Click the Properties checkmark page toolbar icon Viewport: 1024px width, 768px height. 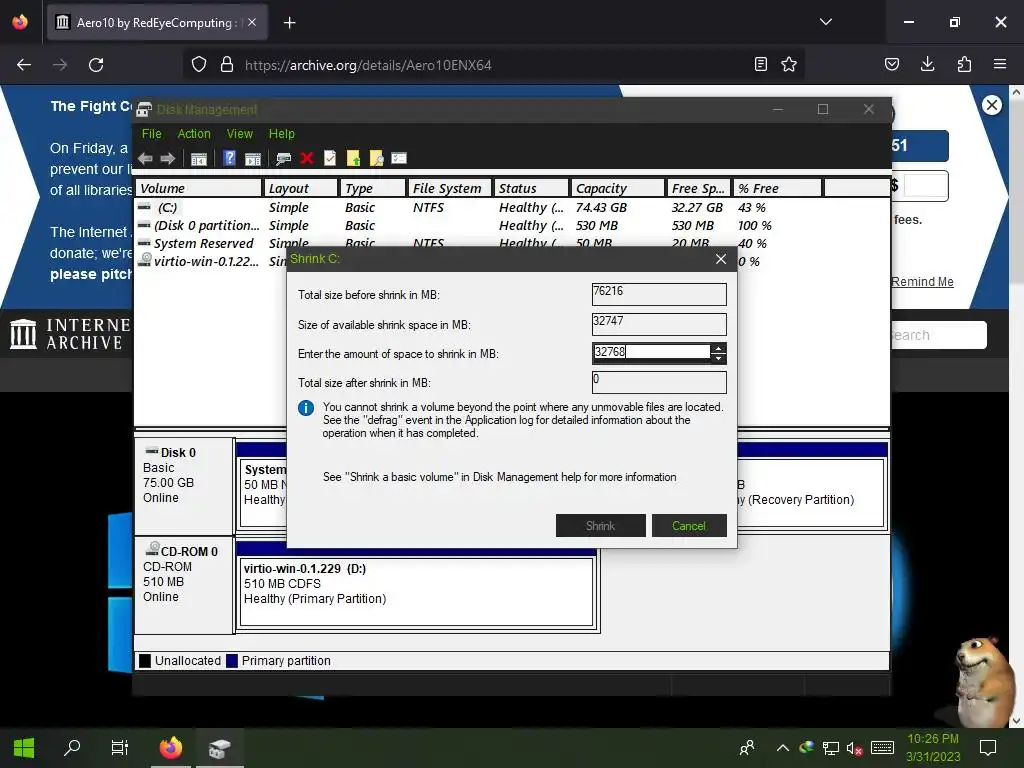click(330, 158)
